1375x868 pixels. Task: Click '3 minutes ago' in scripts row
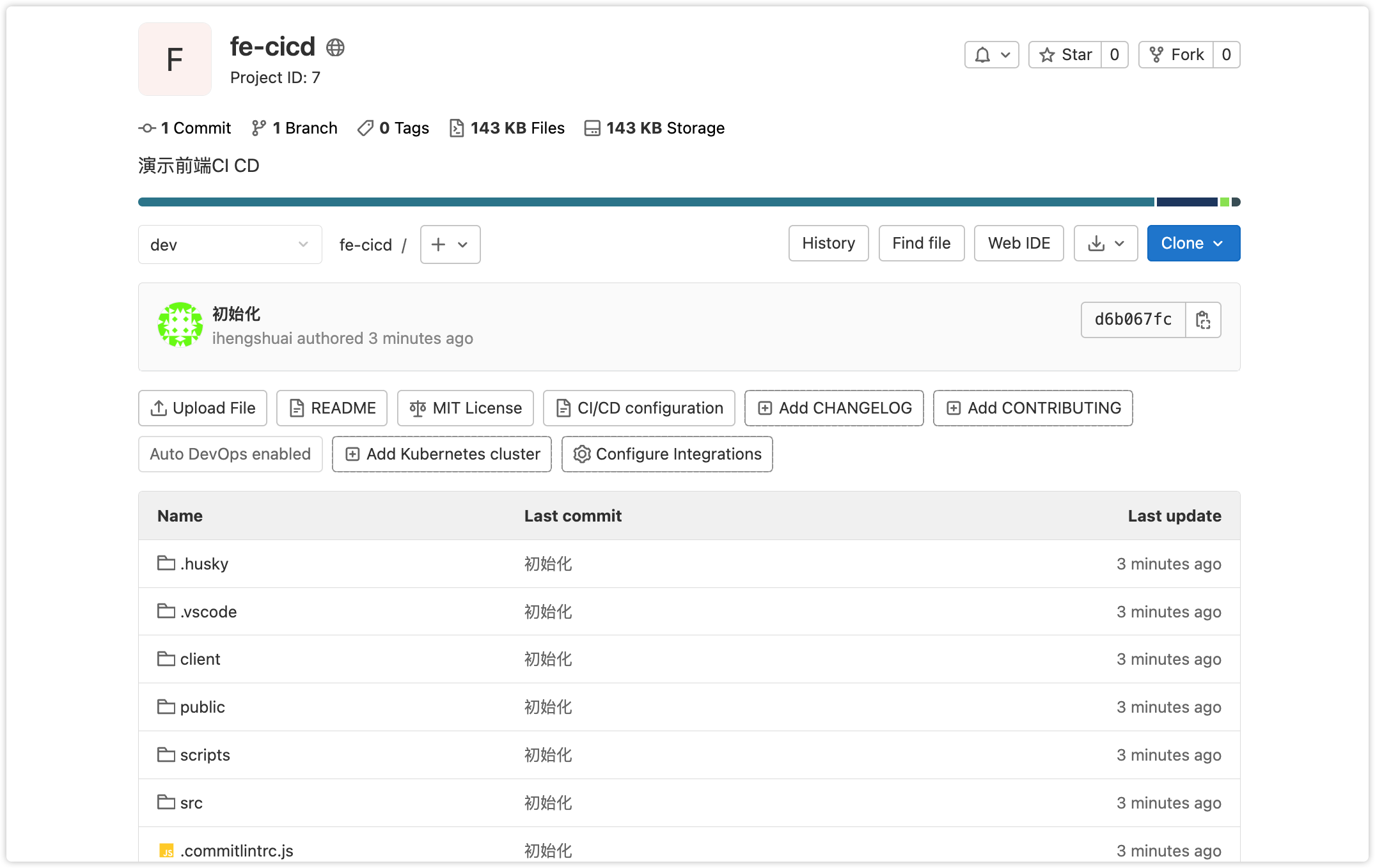[1169, 755]
